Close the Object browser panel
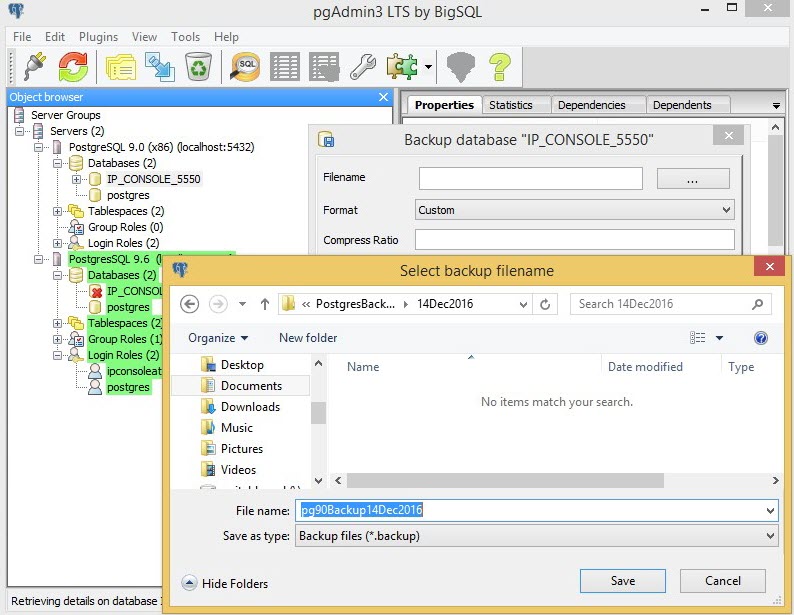Screen dimensions: 794x615 click(383, 97)
